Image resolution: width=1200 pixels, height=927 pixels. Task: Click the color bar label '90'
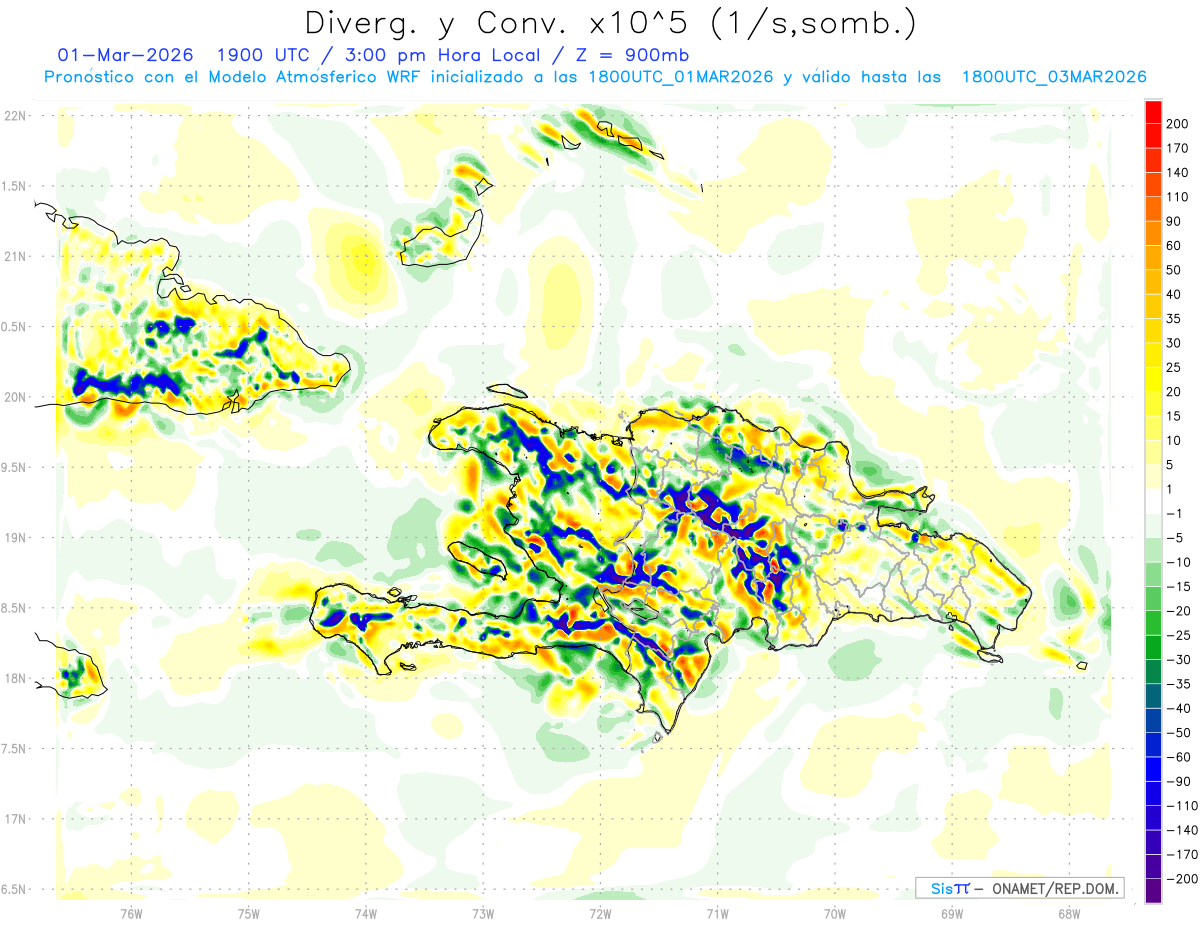[1176, 222]
